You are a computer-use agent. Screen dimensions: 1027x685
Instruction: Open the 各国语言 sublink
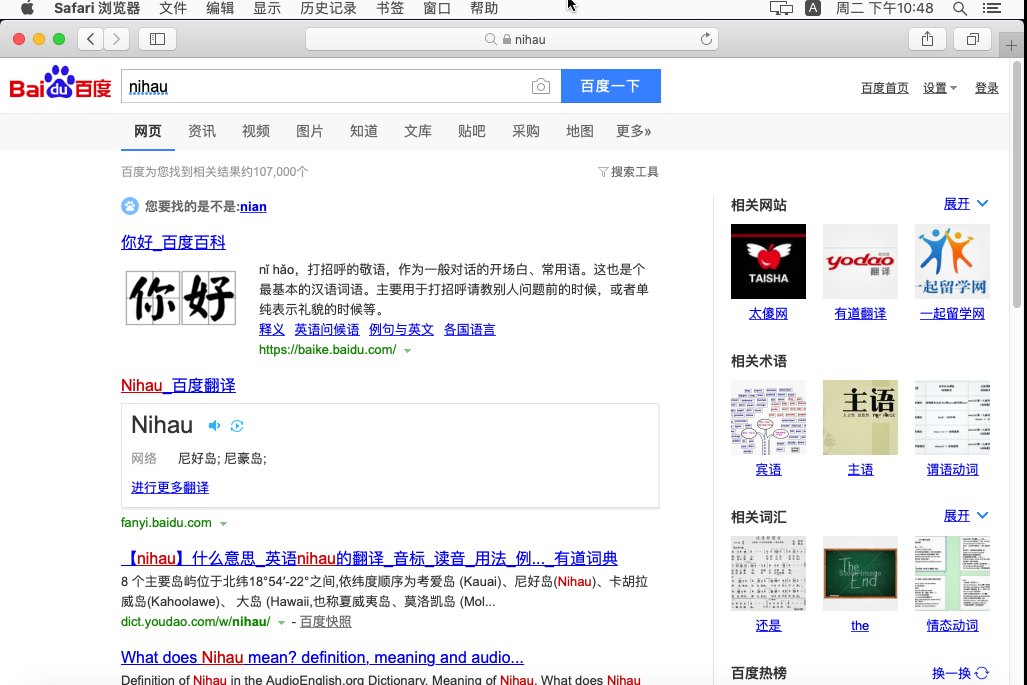[470, 329]
